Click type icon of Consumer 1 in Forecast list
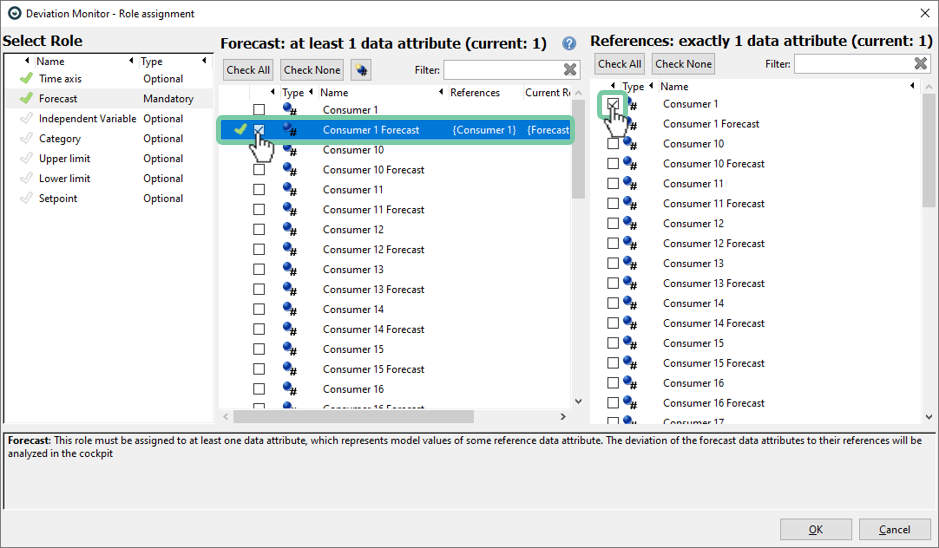The image size is (939, 548). (290, 109)
